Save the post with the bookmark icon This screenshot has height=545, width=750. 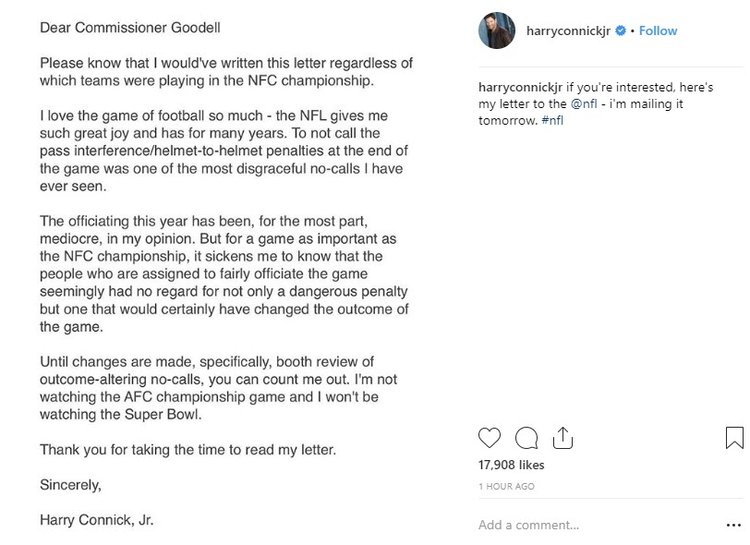[734, 437]
